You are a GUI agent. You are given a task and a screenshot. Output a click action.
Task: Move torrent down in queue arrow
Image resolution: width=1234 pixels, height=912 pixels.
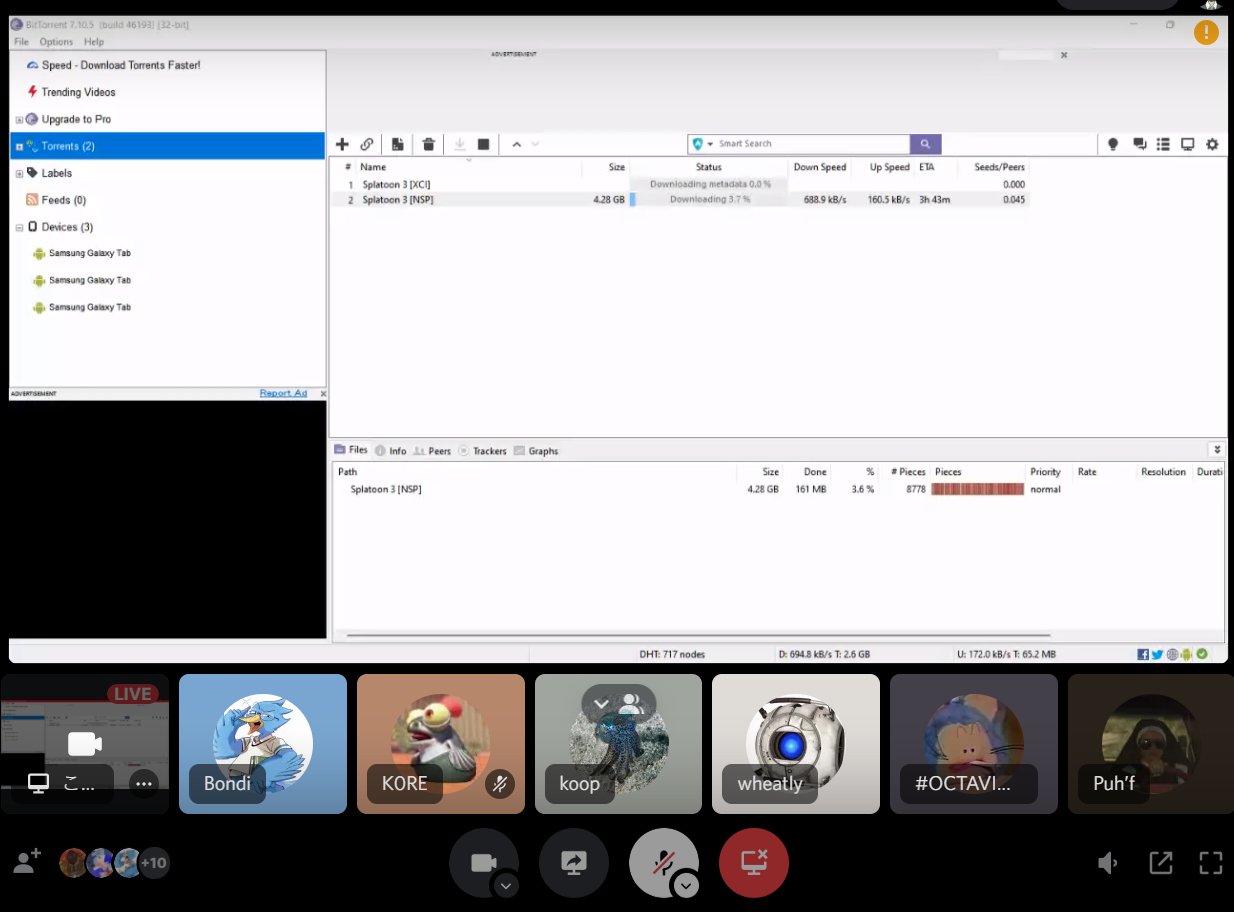point(535,144)
